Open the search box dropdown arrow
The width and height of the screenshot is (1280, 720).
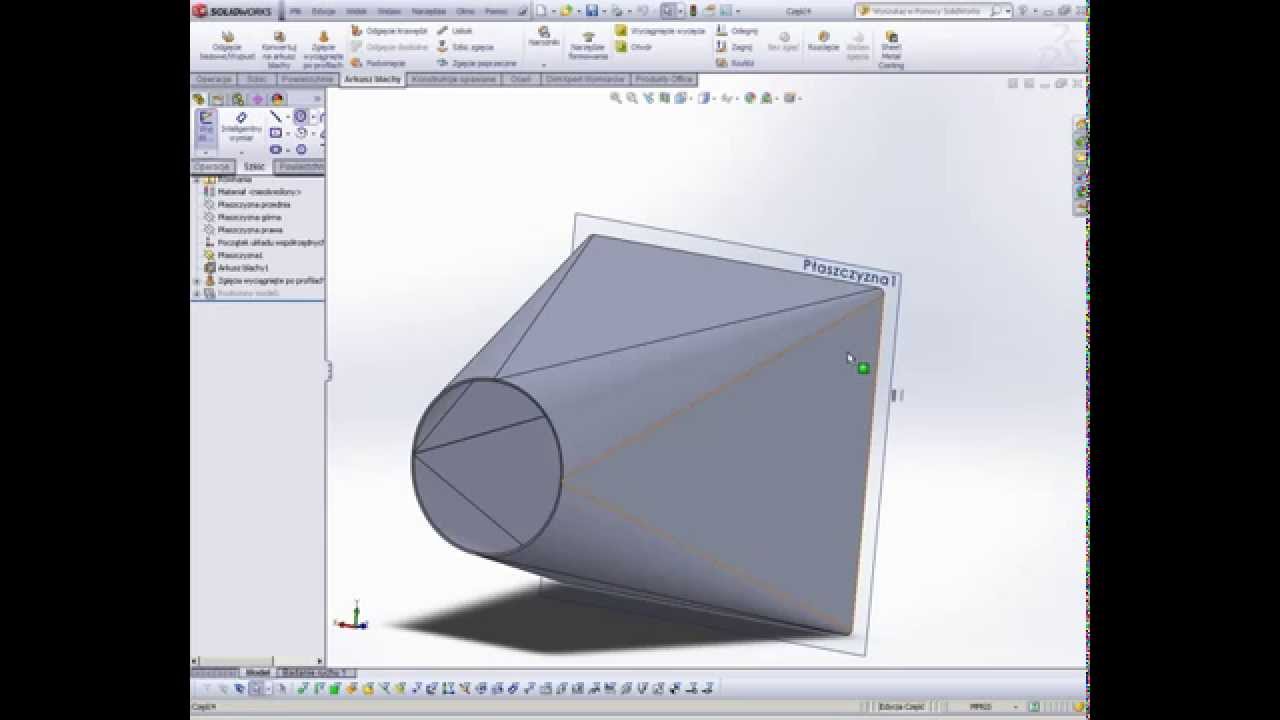pos(1008,11)
